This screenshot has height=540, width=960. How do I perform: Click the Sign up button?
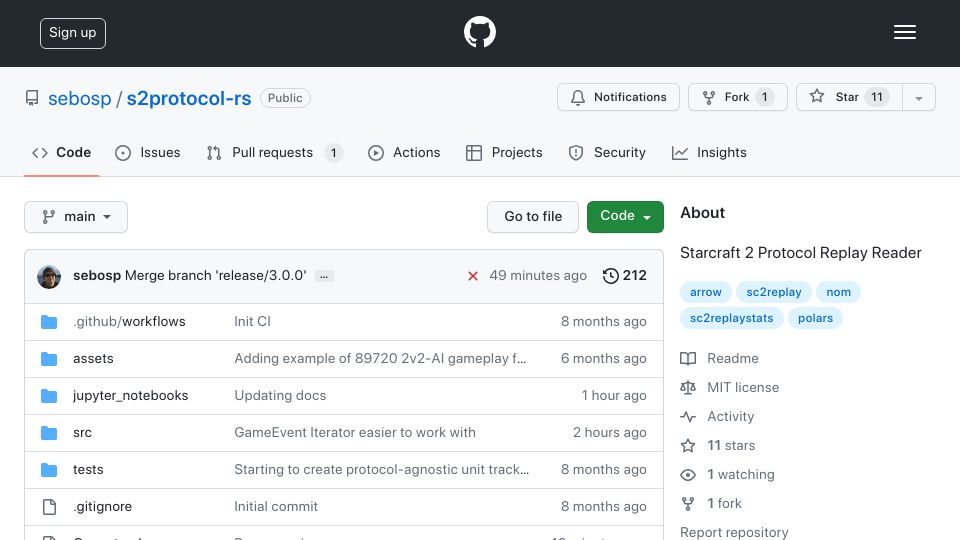(x=73, y=33)
